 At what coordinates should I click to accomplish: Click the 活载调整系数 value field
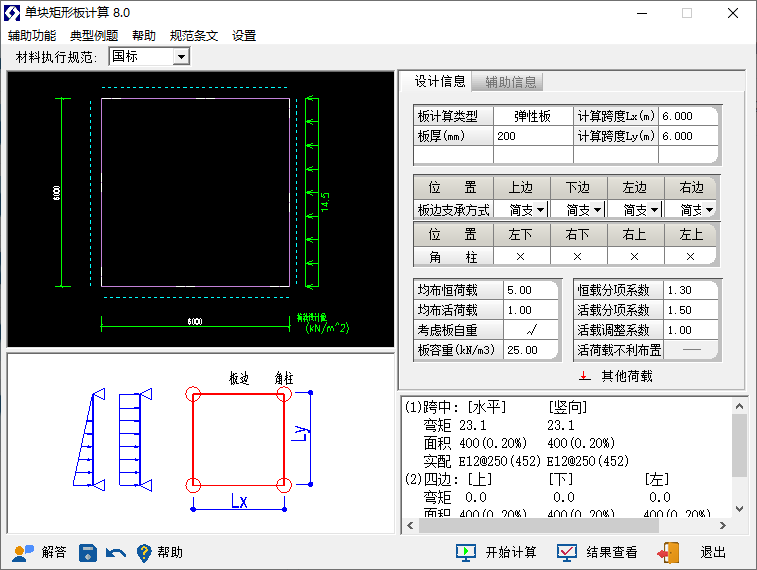click(691, 330)
